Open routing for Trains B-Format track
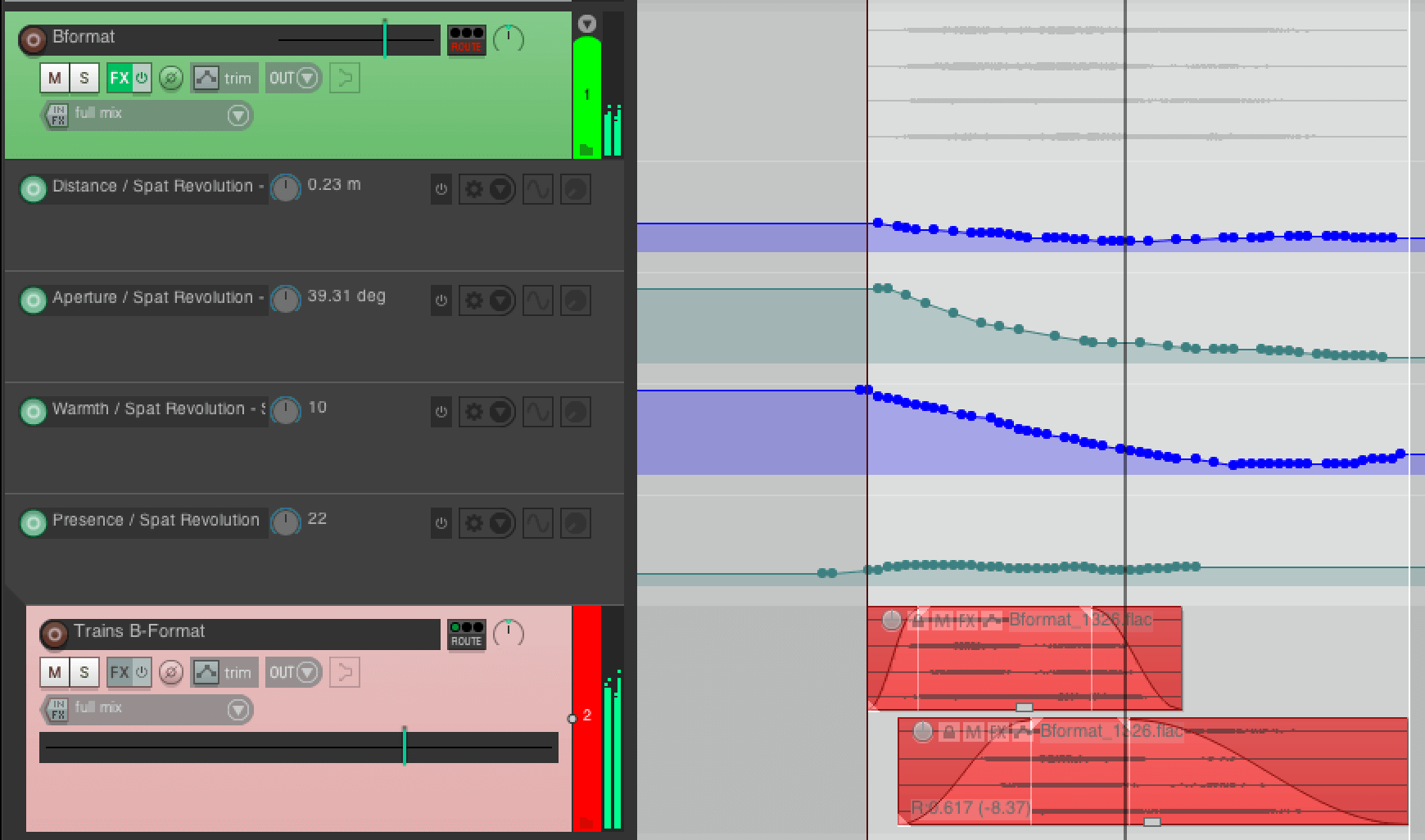Viewport: 1425px width, 840px height. (x=466, y=635)
